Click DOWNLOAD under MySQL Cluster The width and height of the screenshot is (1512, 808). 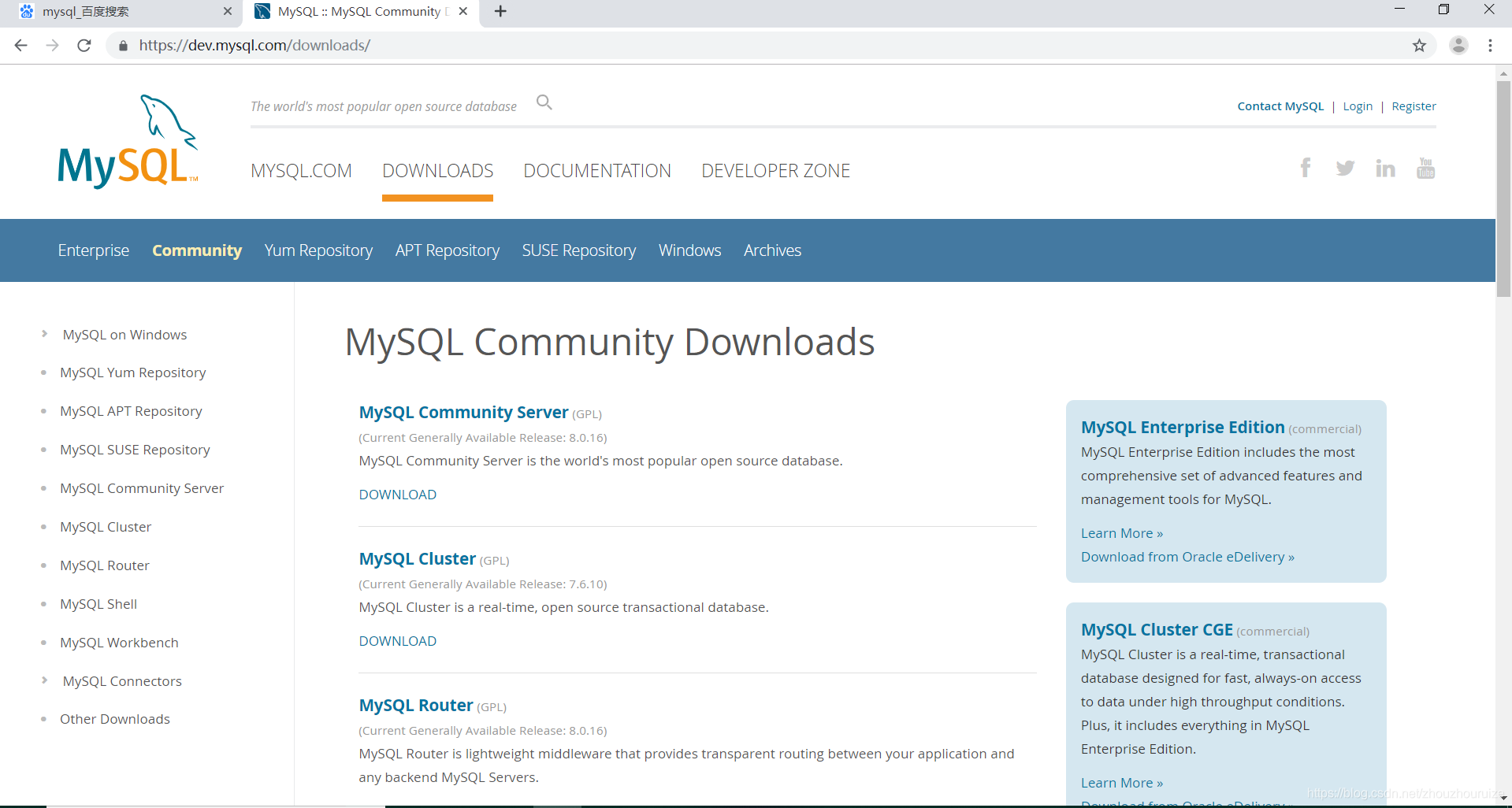(x=397, y=641)
